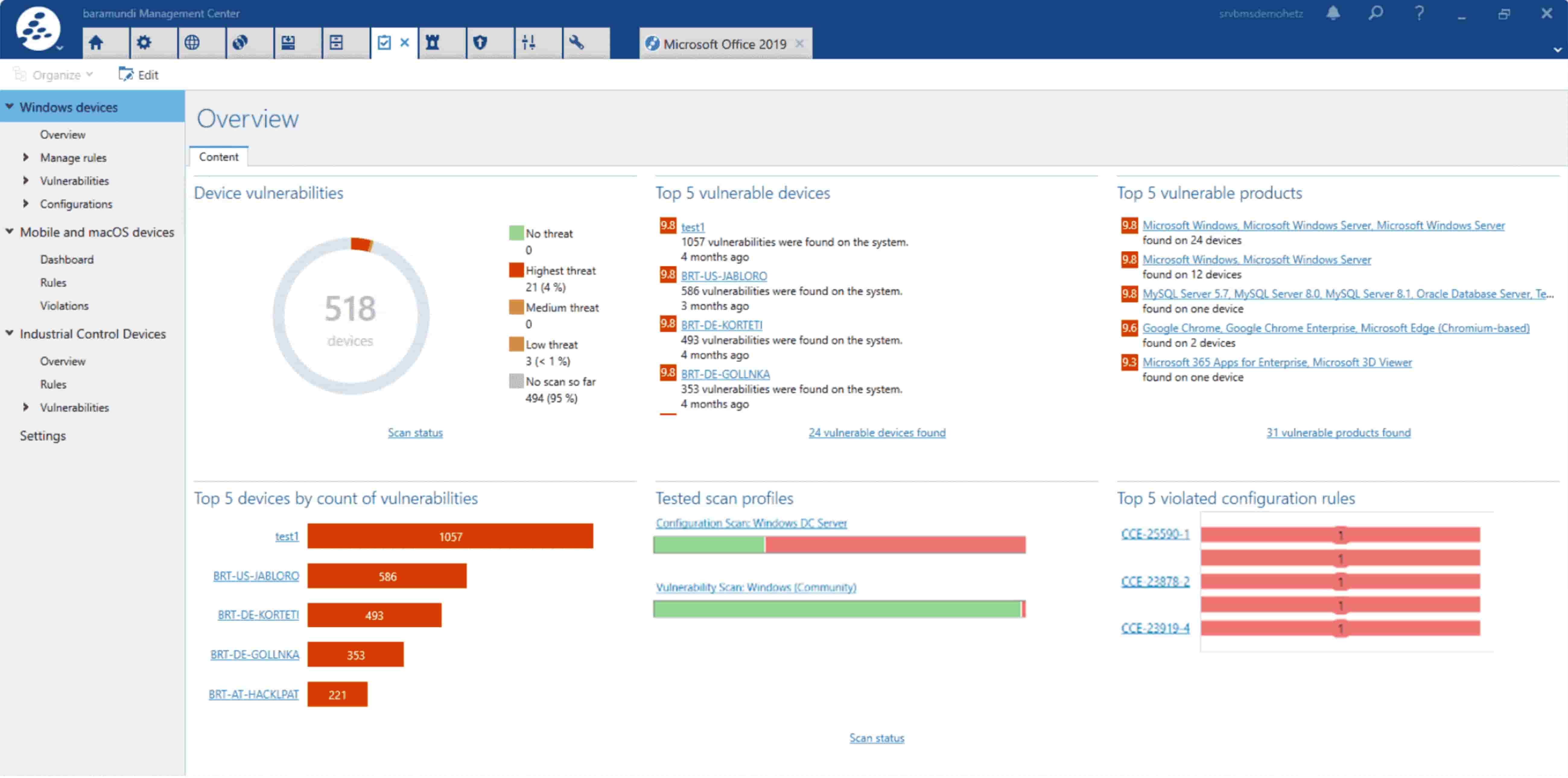This screenshot has width=1568, height=778.
Task: Click the wrench tools tab icon
Action: point(576,43)
